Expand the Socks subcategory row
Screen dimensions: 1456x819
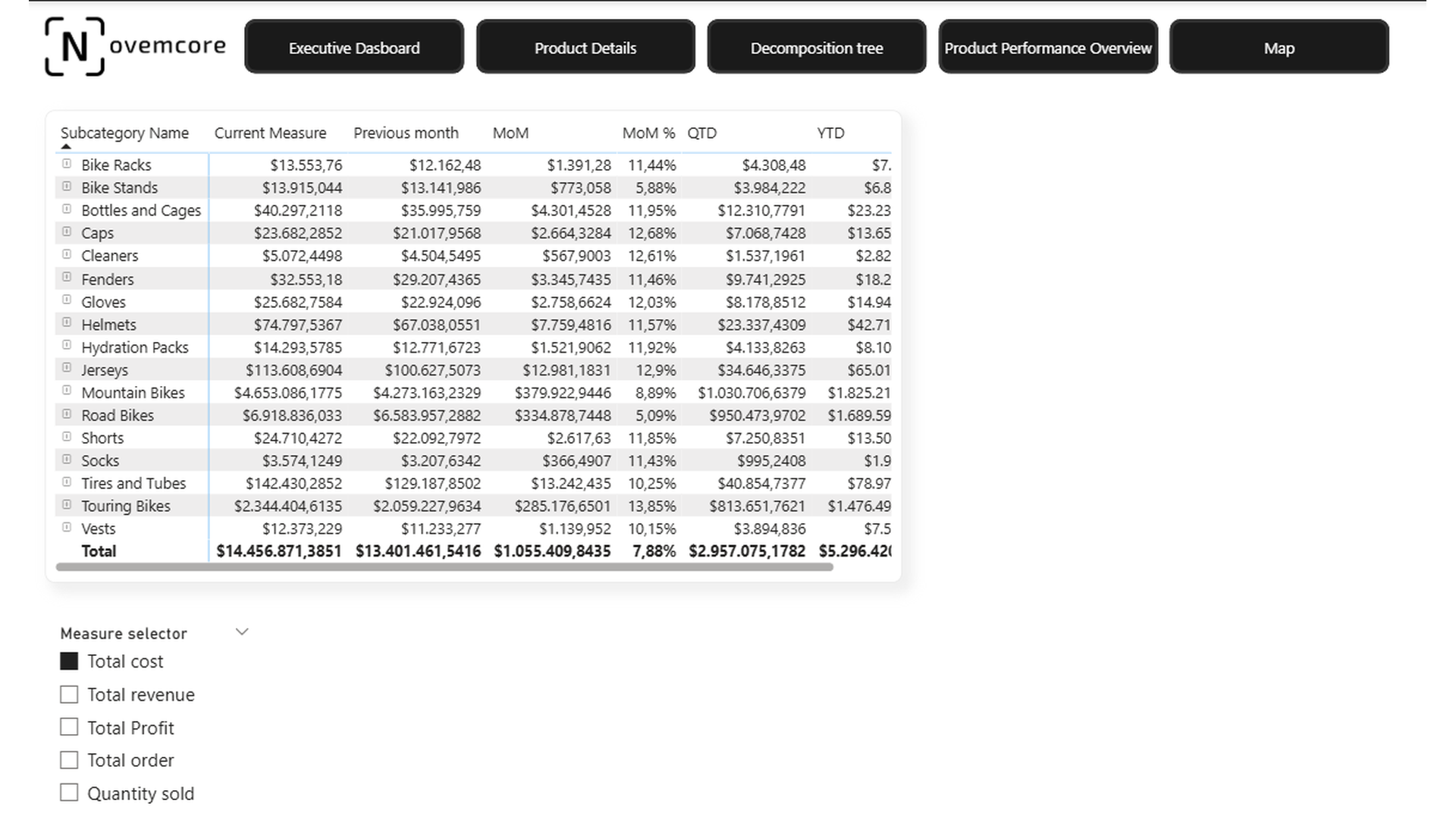[x=67, y=460]
